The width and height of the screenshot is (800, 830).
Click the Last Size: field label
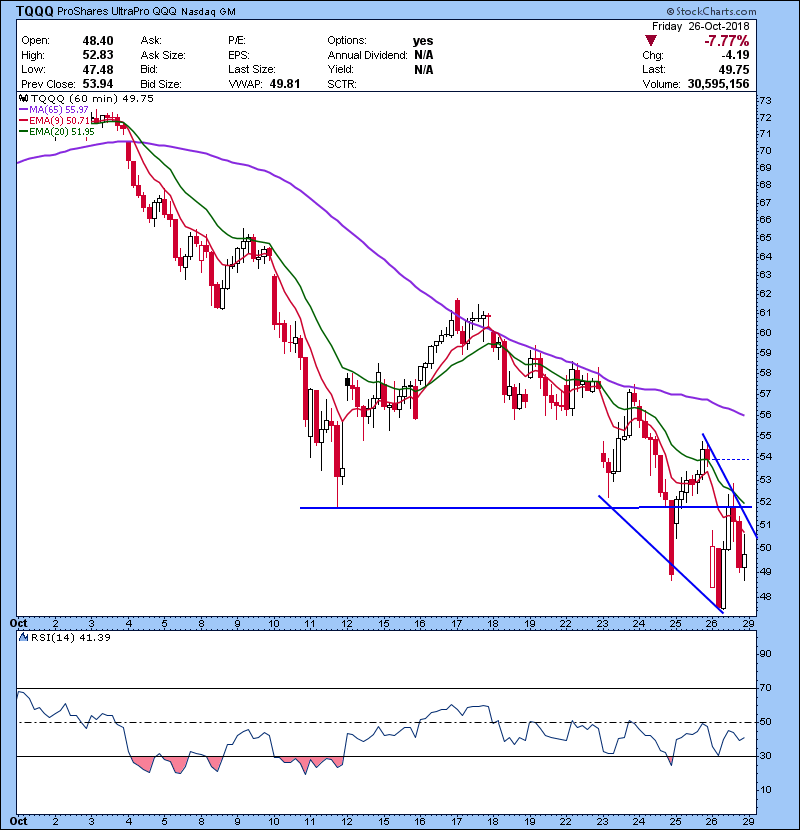pyautogui.click(x=251, y=69)
